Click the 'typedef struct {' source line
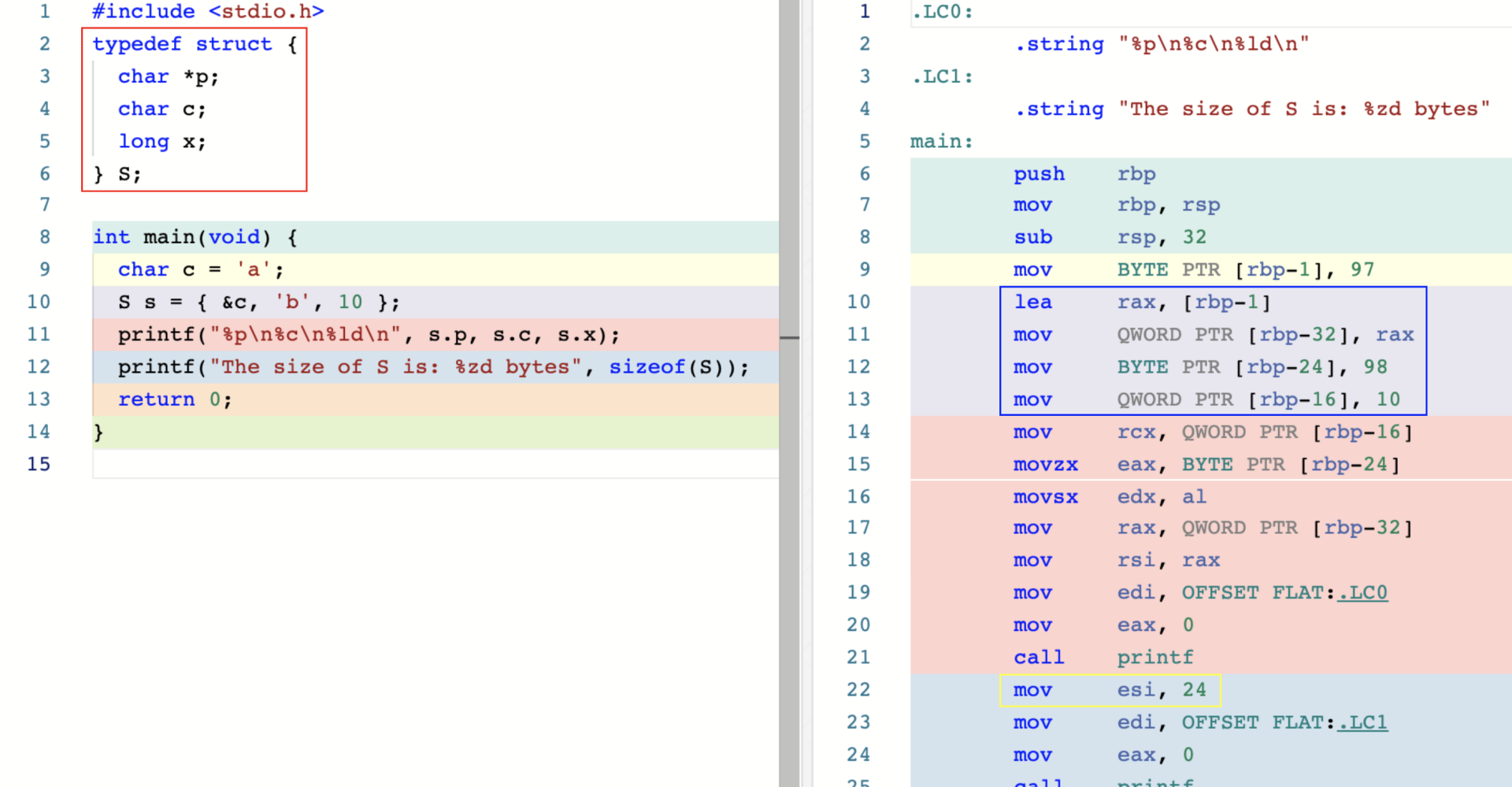1512x787 pixels. pyautogui.click(x=195, y=44)
